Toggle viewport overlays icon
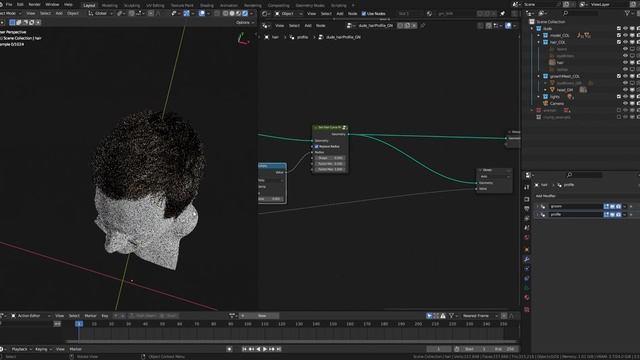The image size is (640, 360). (x=201, y=13)
